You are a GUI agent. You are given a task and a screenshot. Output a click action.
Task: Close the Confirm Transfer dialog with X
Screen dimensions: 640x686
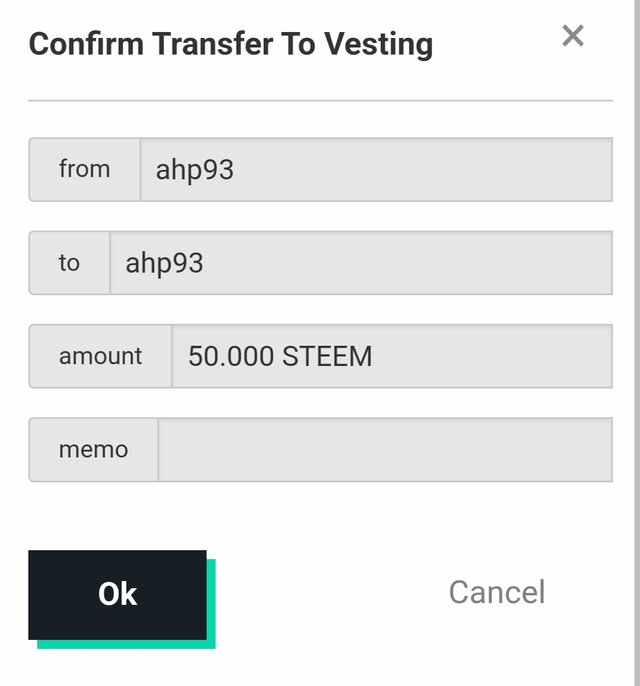(x=573, y=35)
